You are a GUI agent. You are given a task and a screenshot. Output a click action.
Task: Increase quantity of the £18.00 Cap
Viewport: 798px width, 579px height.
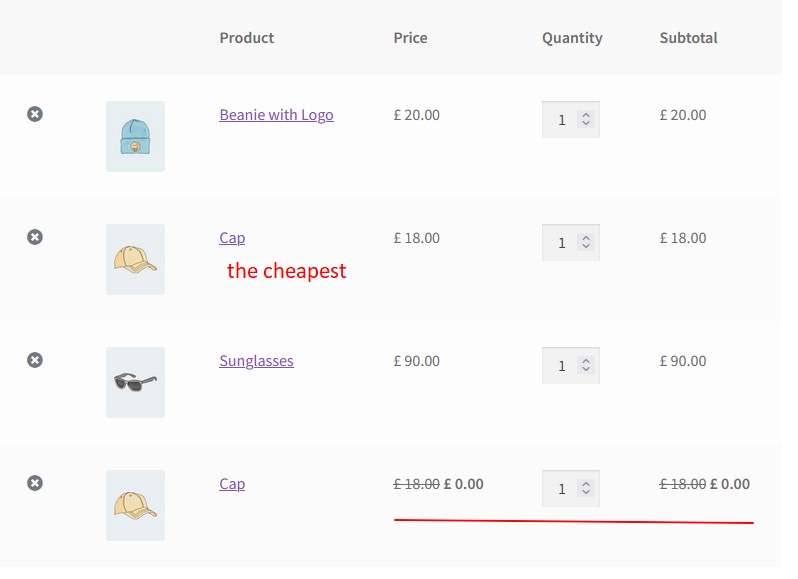tap(586, 238)
